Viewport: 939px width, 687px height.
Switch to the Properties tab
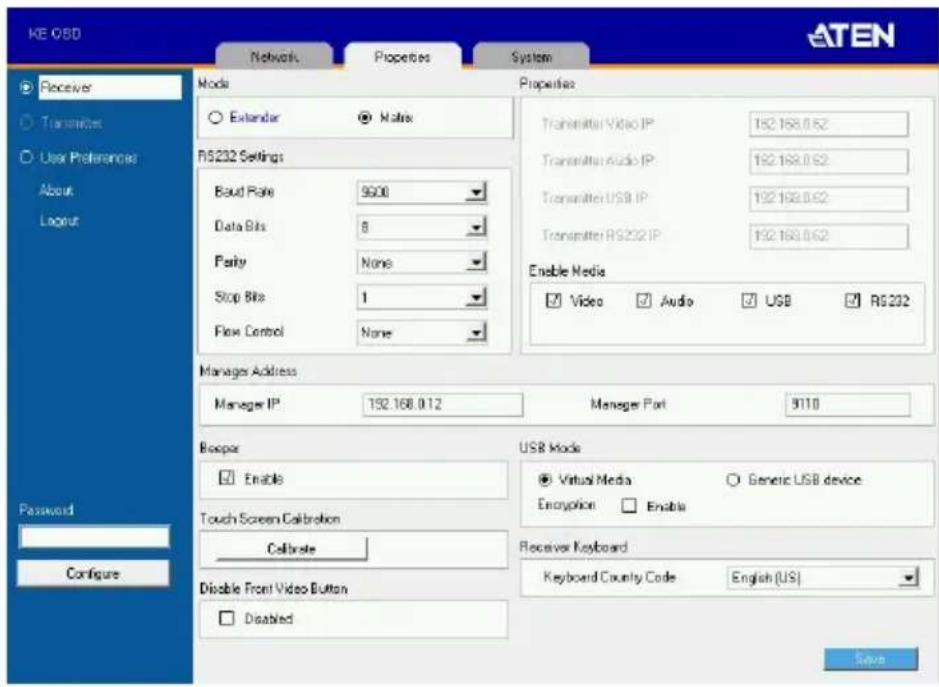coord(402,56)
